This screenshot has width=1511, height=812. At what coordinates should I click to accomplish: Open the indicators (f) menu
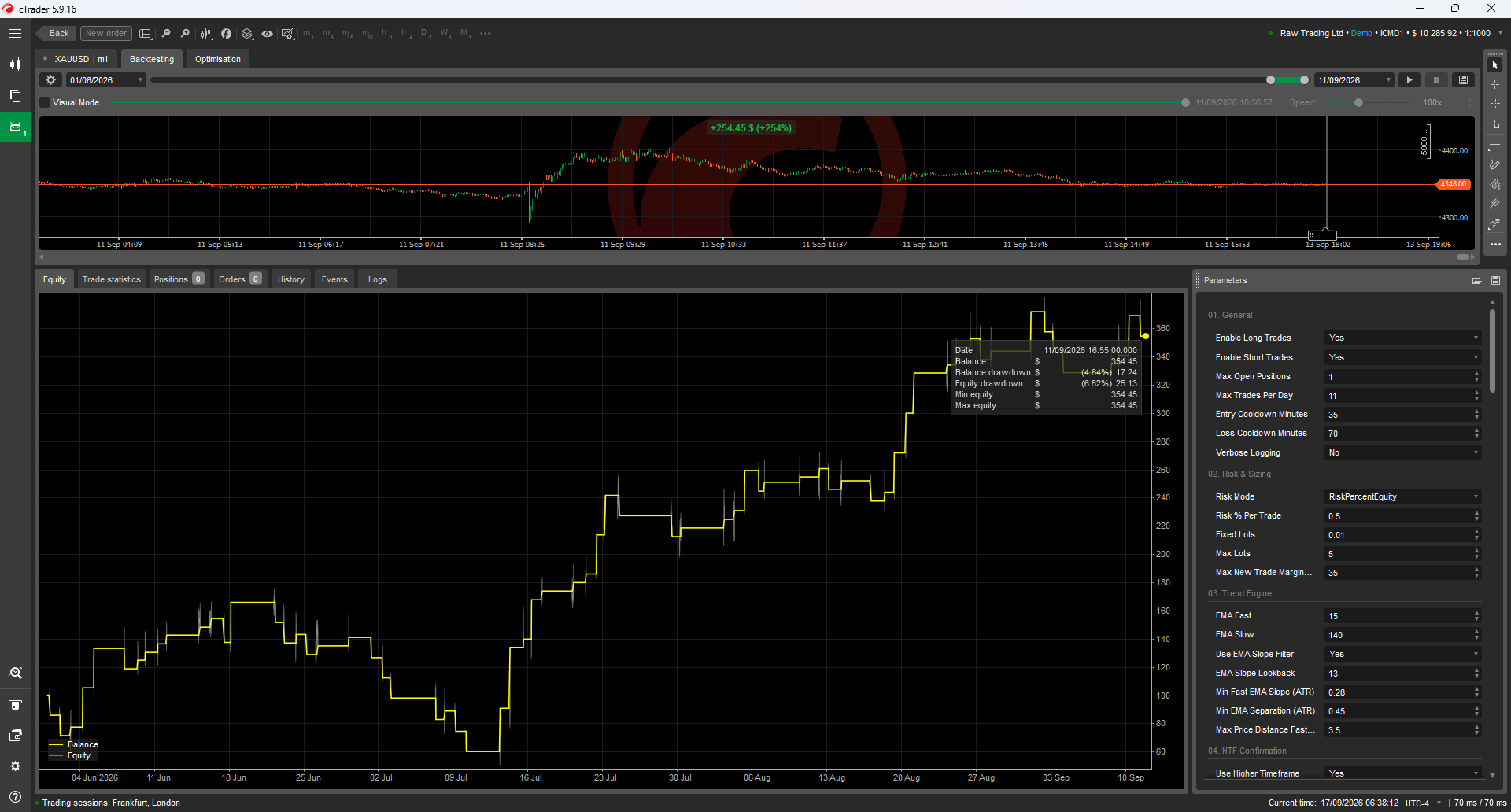point(227,34)
